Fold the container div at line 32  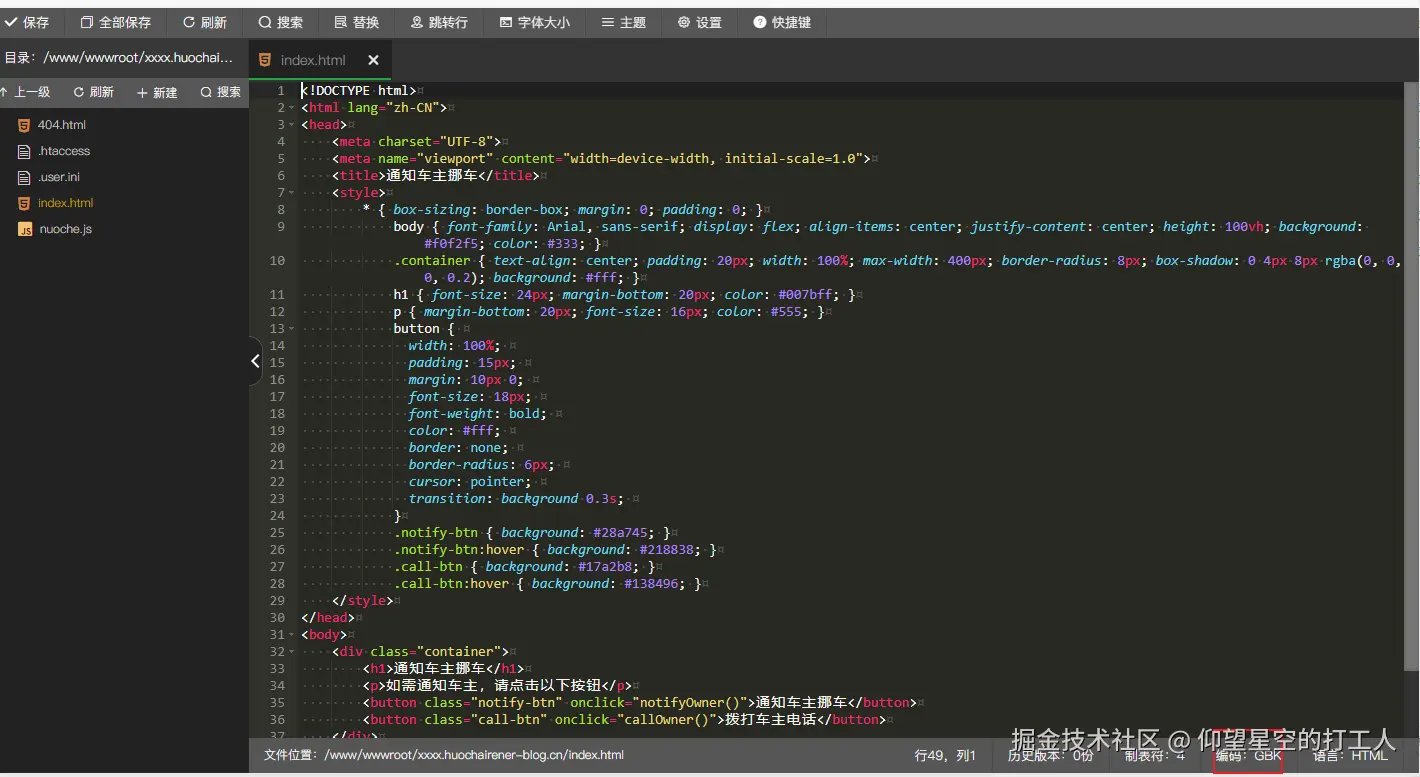pos(293,651)
